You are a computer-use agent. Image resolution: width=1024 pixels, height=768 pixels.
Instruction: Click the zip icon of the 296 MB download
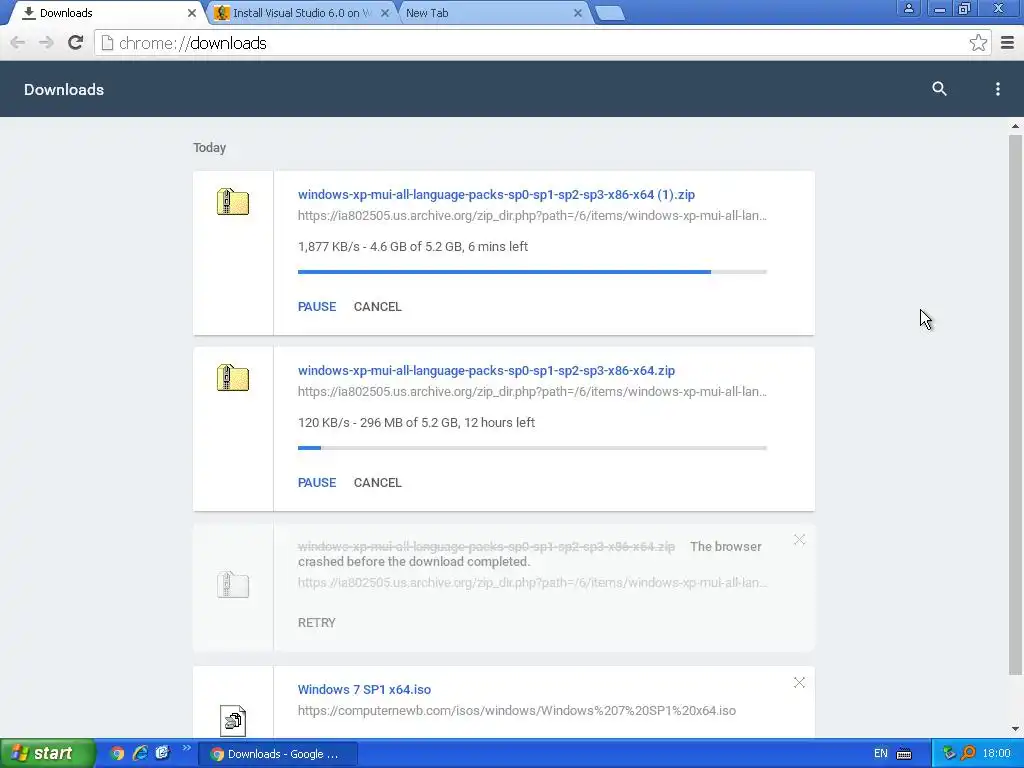point(233,378)
